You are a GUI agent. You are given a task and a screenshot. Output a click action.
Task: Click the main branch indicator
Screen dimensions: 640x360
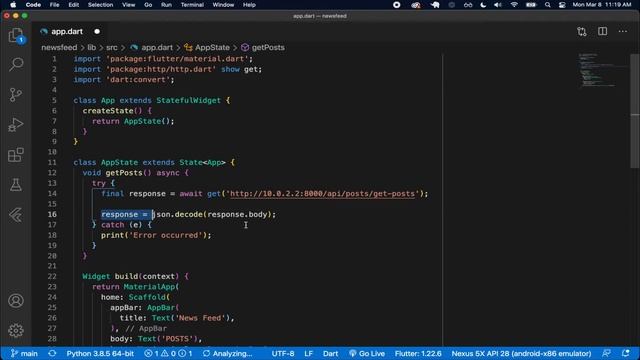[x=24, y=353]
